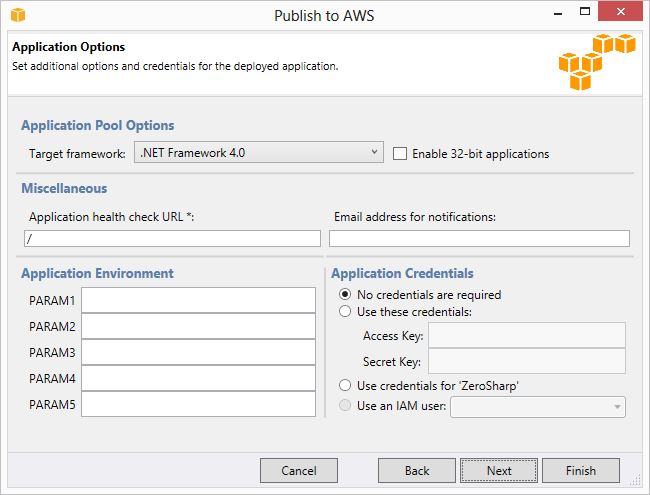Click the PARAM5 input field
The height and width of the screenshot is (495, 650).
pyautogui.click(x=199, y=404)
